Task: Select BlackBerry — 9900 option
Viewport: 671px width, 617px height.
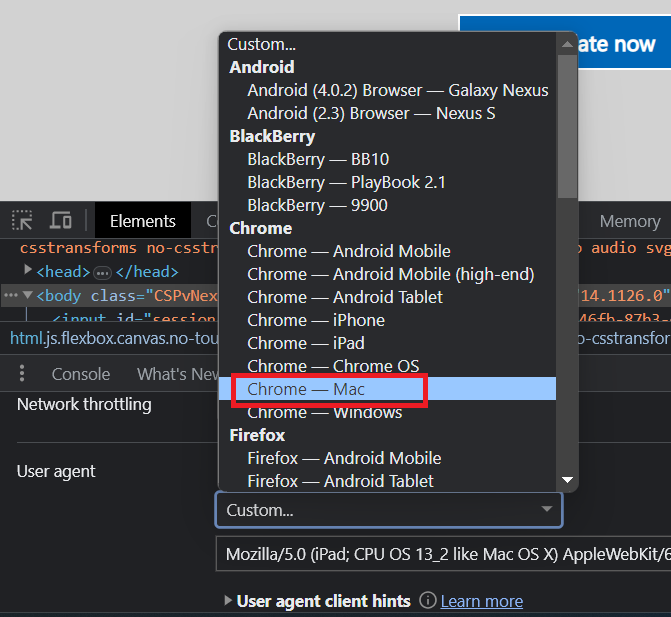Action: pos(387,205)
